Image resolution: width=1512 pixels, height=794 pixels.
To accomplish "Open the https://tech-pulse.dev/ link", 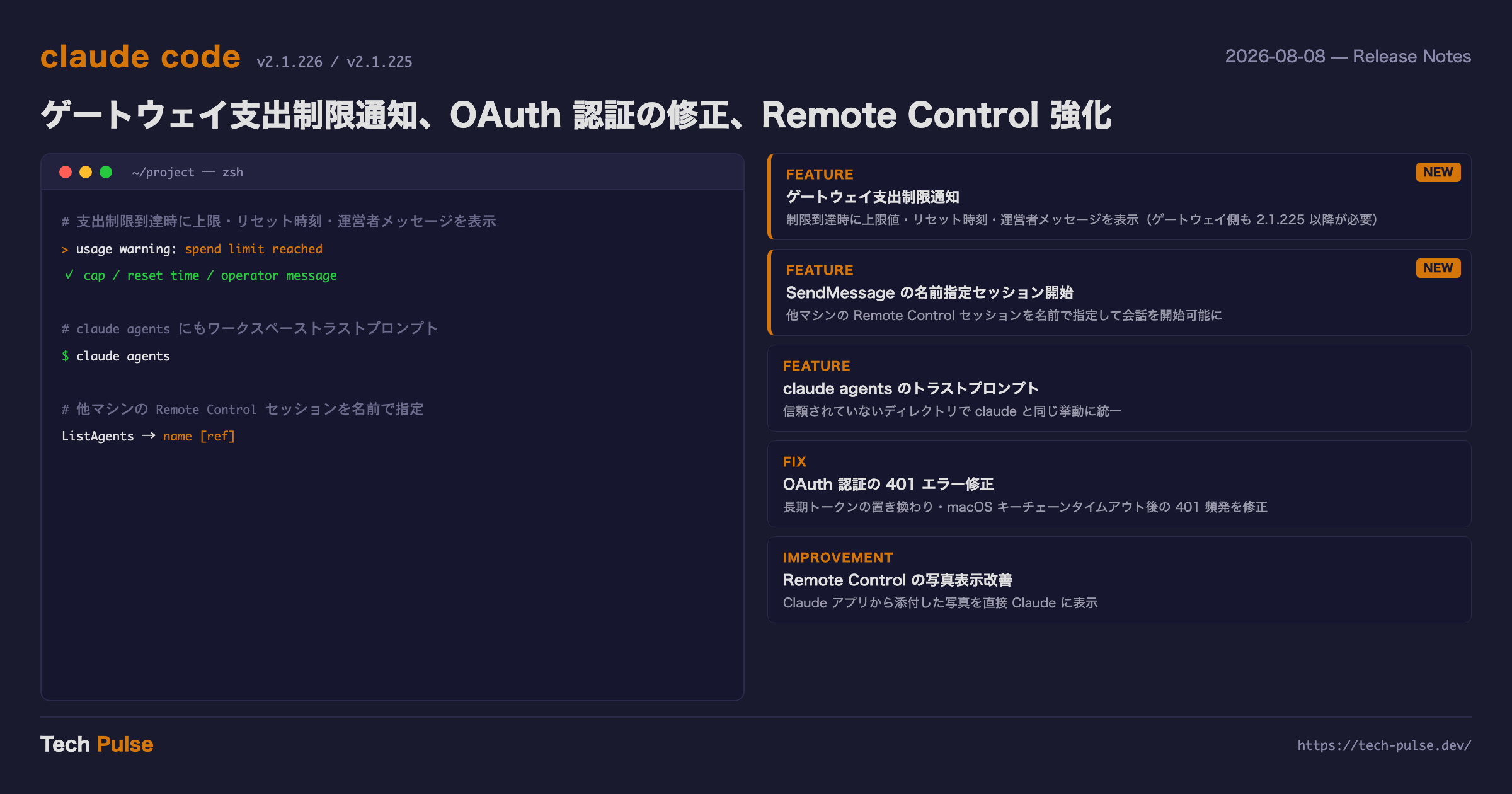I will pos(1384,745).
